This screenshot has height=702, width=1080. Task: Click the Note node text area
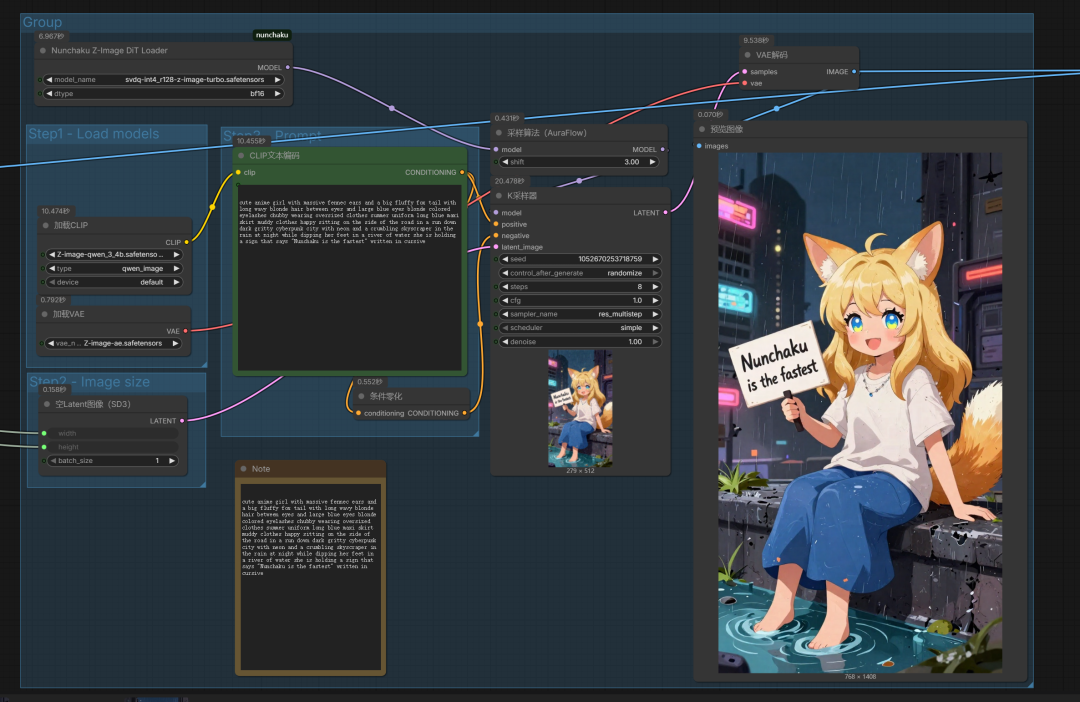[x=311, y=577]
